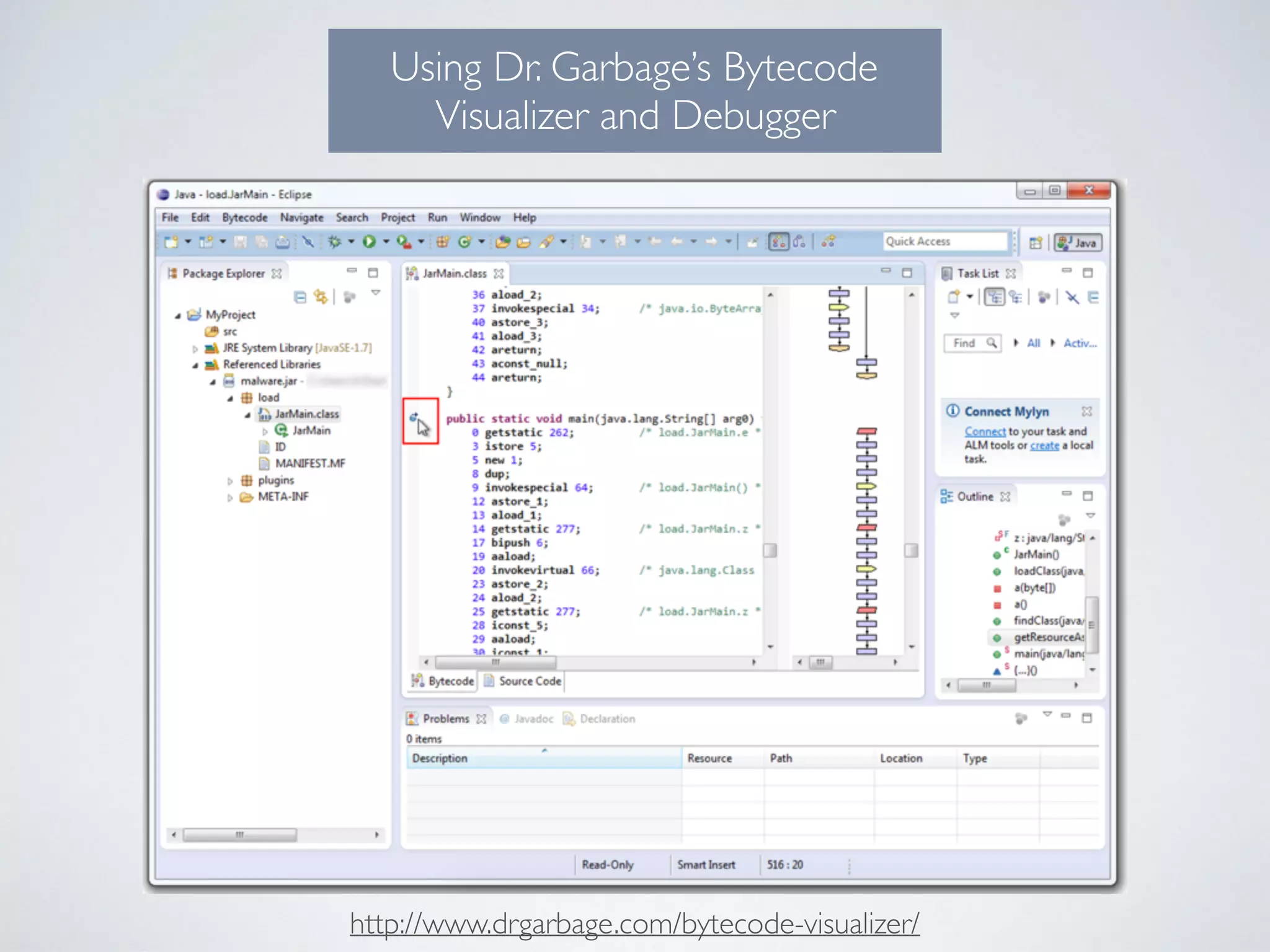Open the Run button dropdown arrow
Viewport: 1270px width, 952px height.
pos(386,241)
